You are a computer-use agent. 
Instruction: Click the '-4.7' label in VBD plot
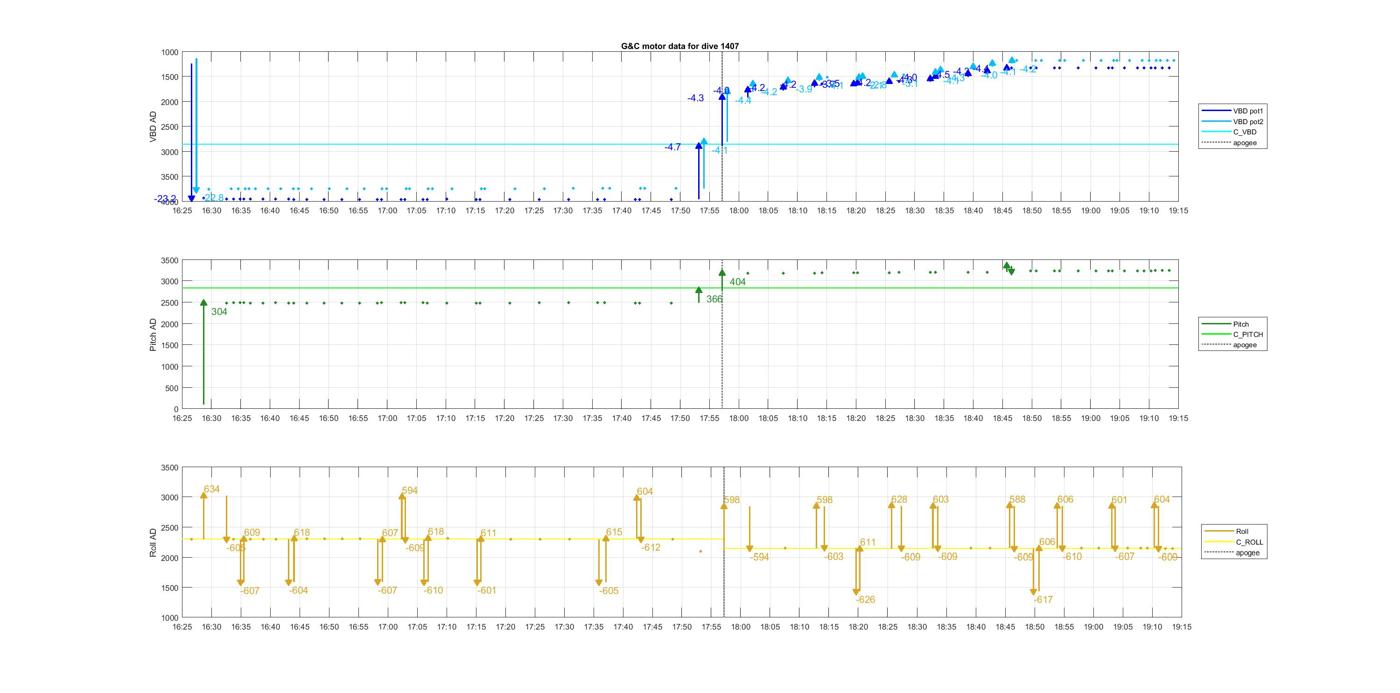click(673, 147)
